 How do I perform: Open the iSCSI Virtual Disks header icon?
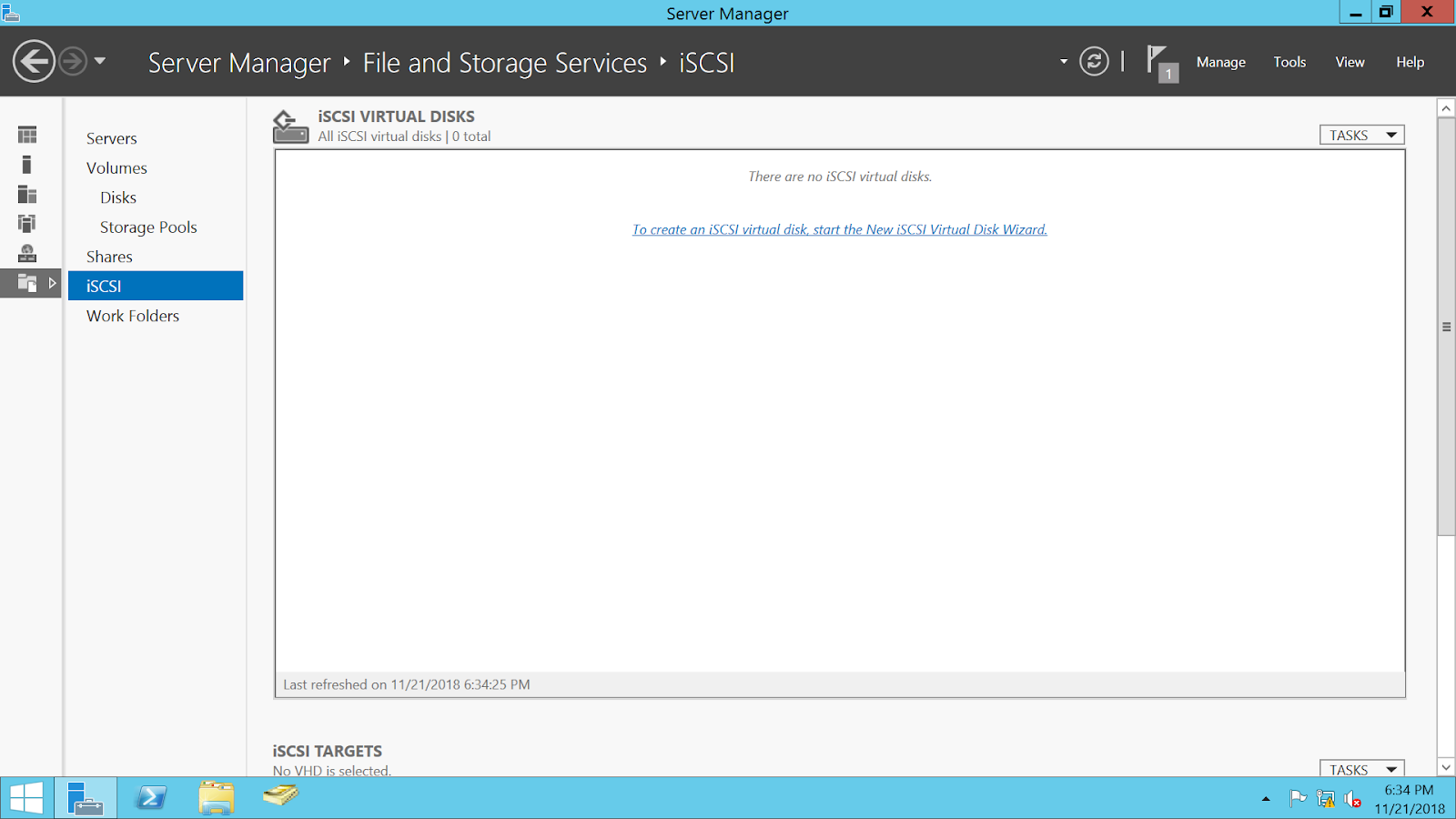coord(289,126)
